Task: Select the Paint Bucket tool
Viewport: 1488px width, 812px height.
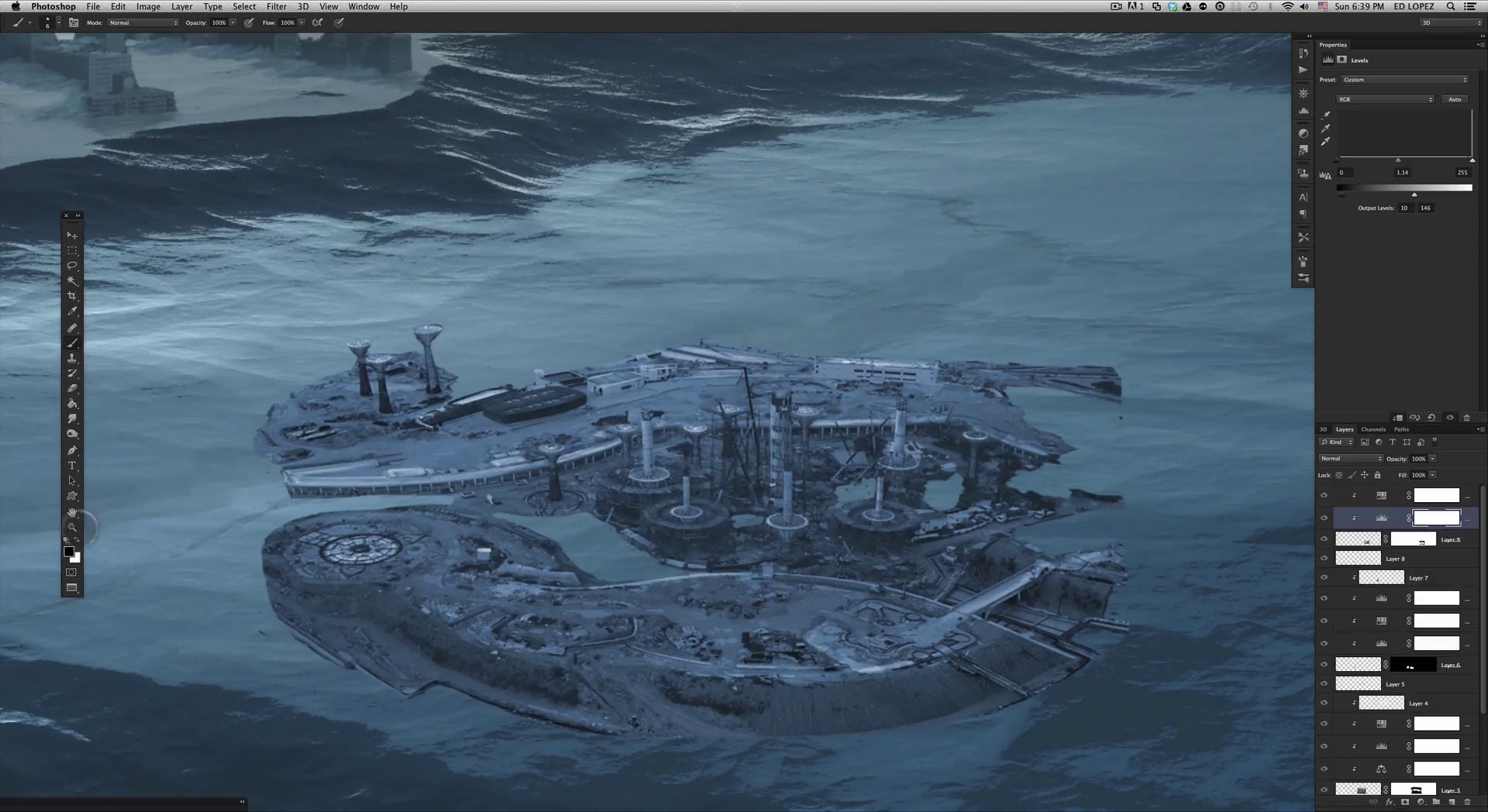Action: click(72, 404)
